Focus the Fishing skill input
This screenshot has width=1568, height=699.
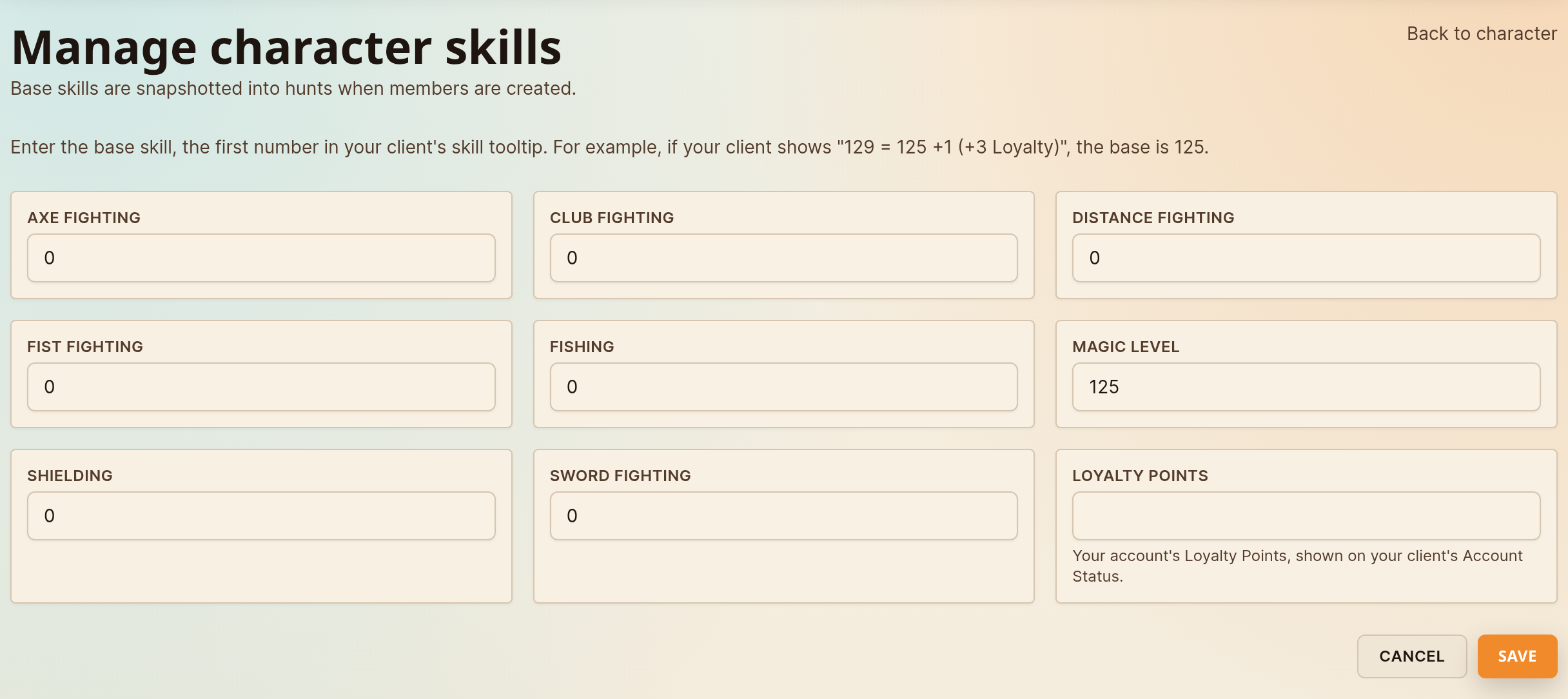pos(783,387)
